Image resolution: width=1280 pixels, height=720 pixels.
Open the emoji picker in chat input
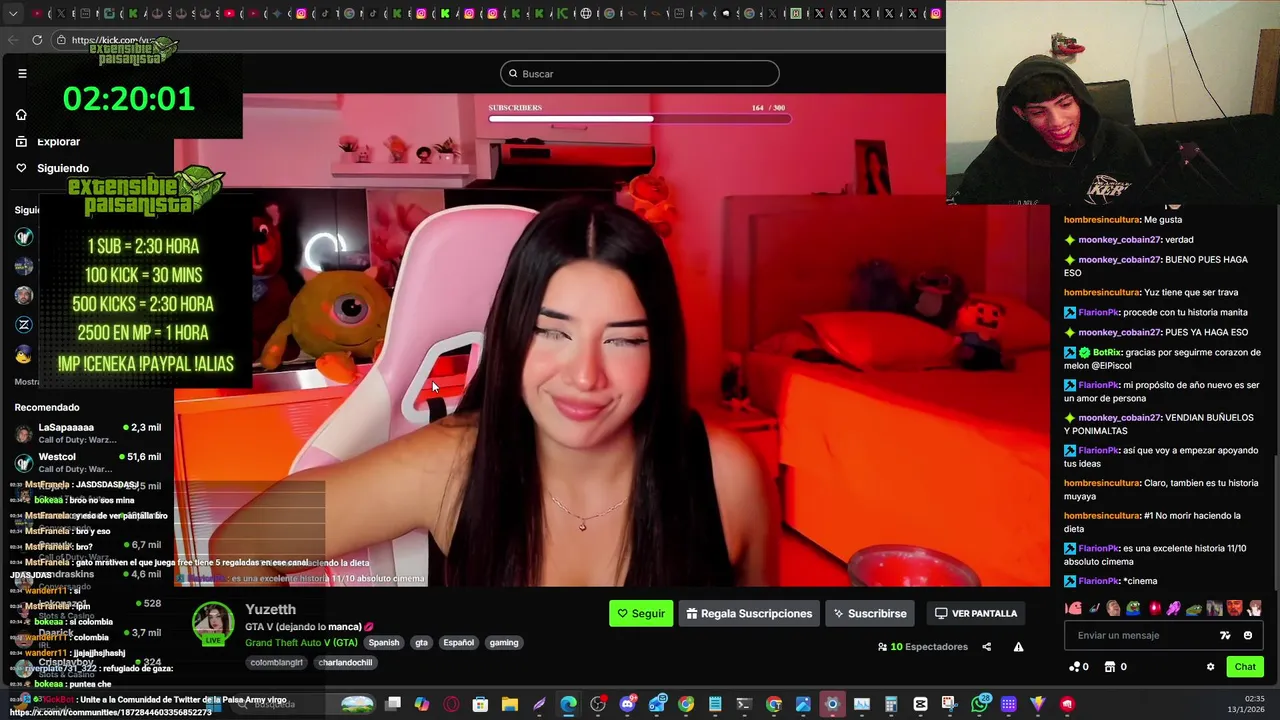(x=1248, y=635)
